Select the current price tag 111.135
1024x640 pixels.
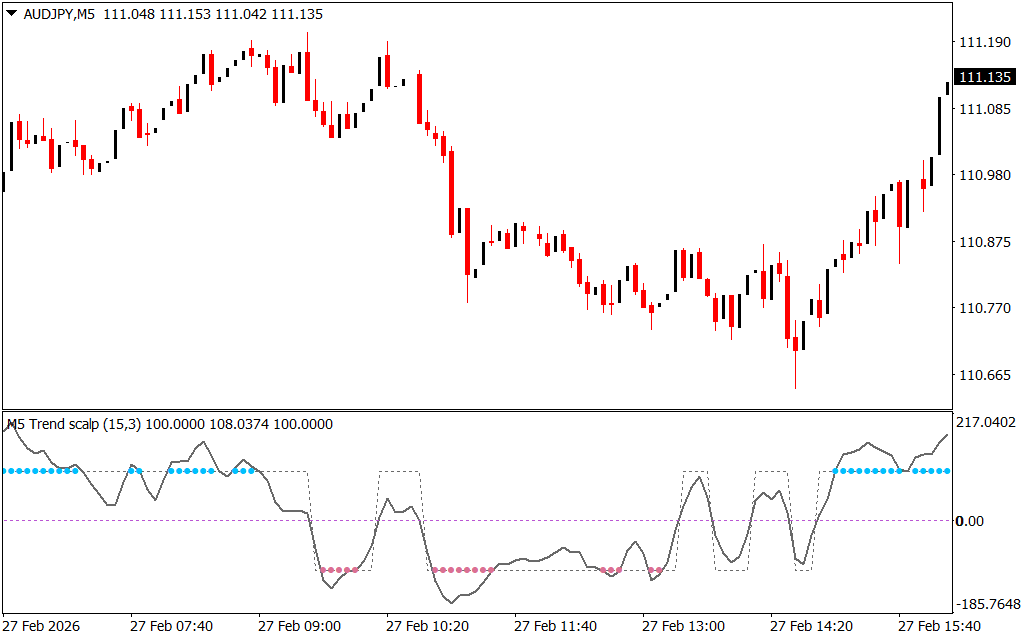coord(983,77)
